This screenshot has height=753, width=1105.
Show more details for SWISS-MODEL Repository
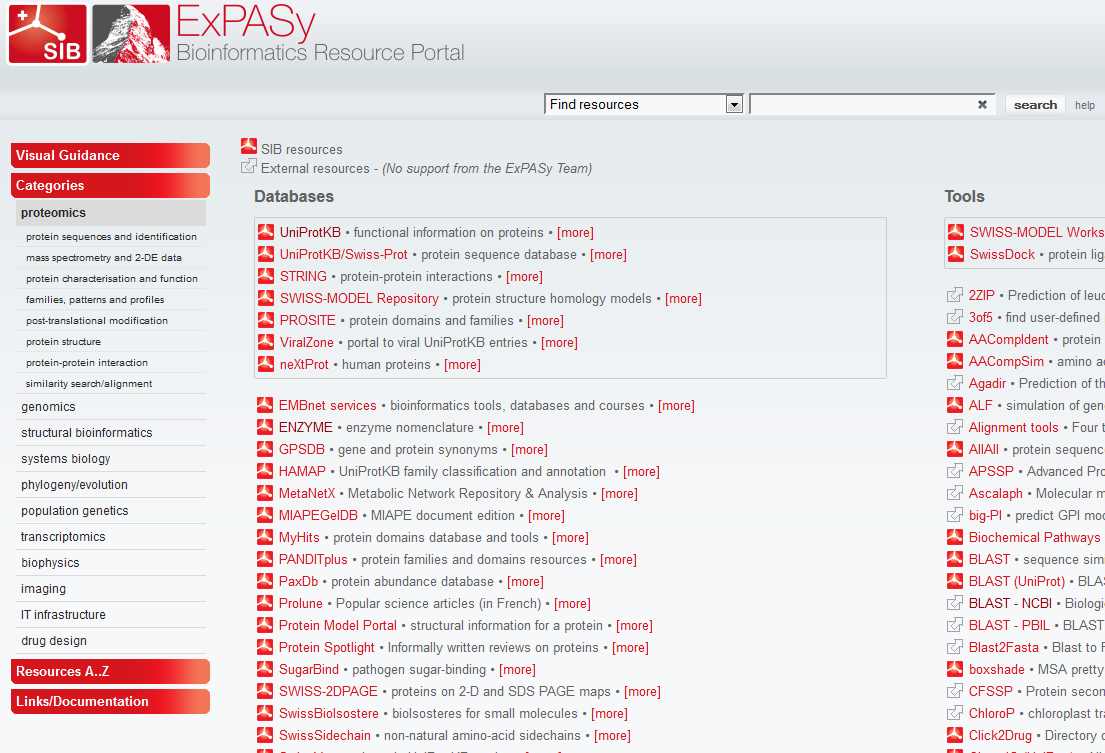[x=683, y=299]
